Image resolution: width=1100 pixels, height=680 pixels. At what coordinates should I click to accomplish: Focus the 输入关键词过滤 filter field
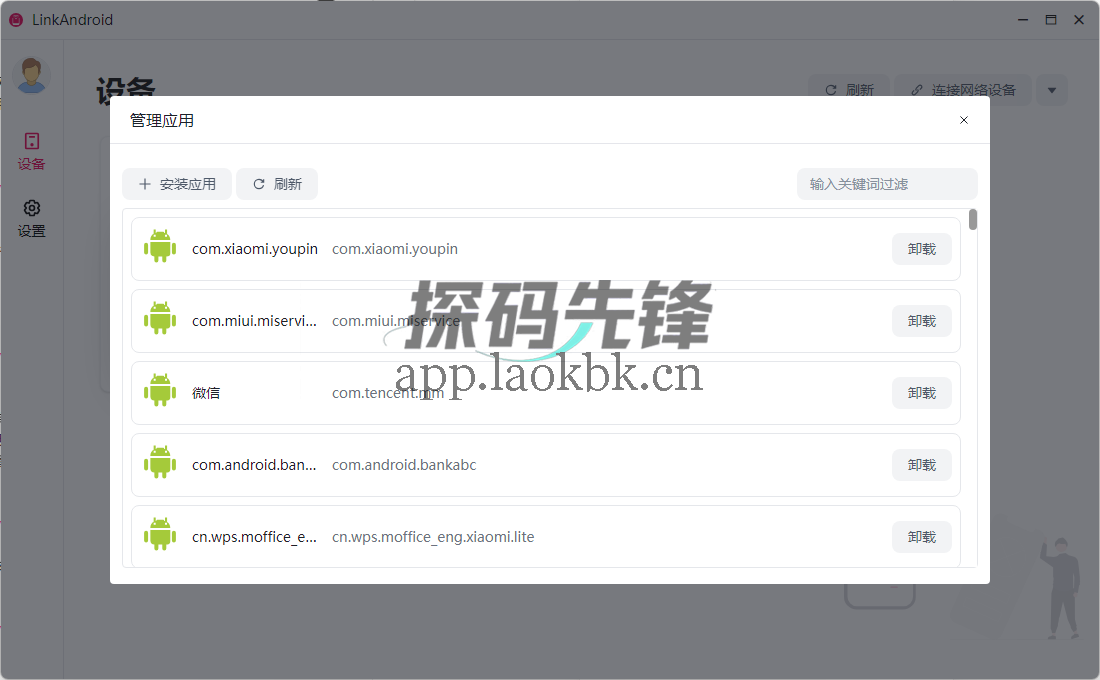pyautogui.click(x=887, y=184)
